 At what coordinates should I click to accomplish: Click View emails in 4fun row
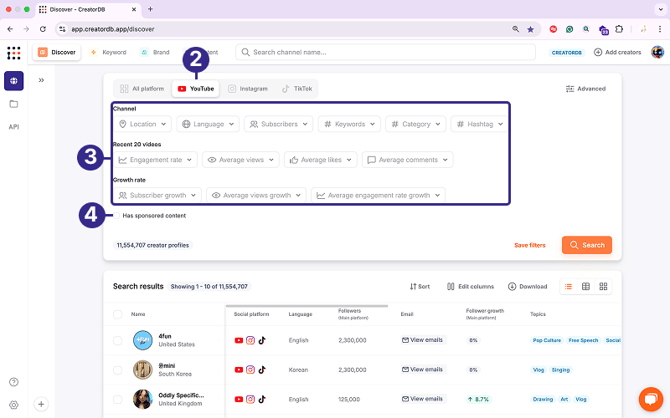pyautogui.click(x=423, y=340)
